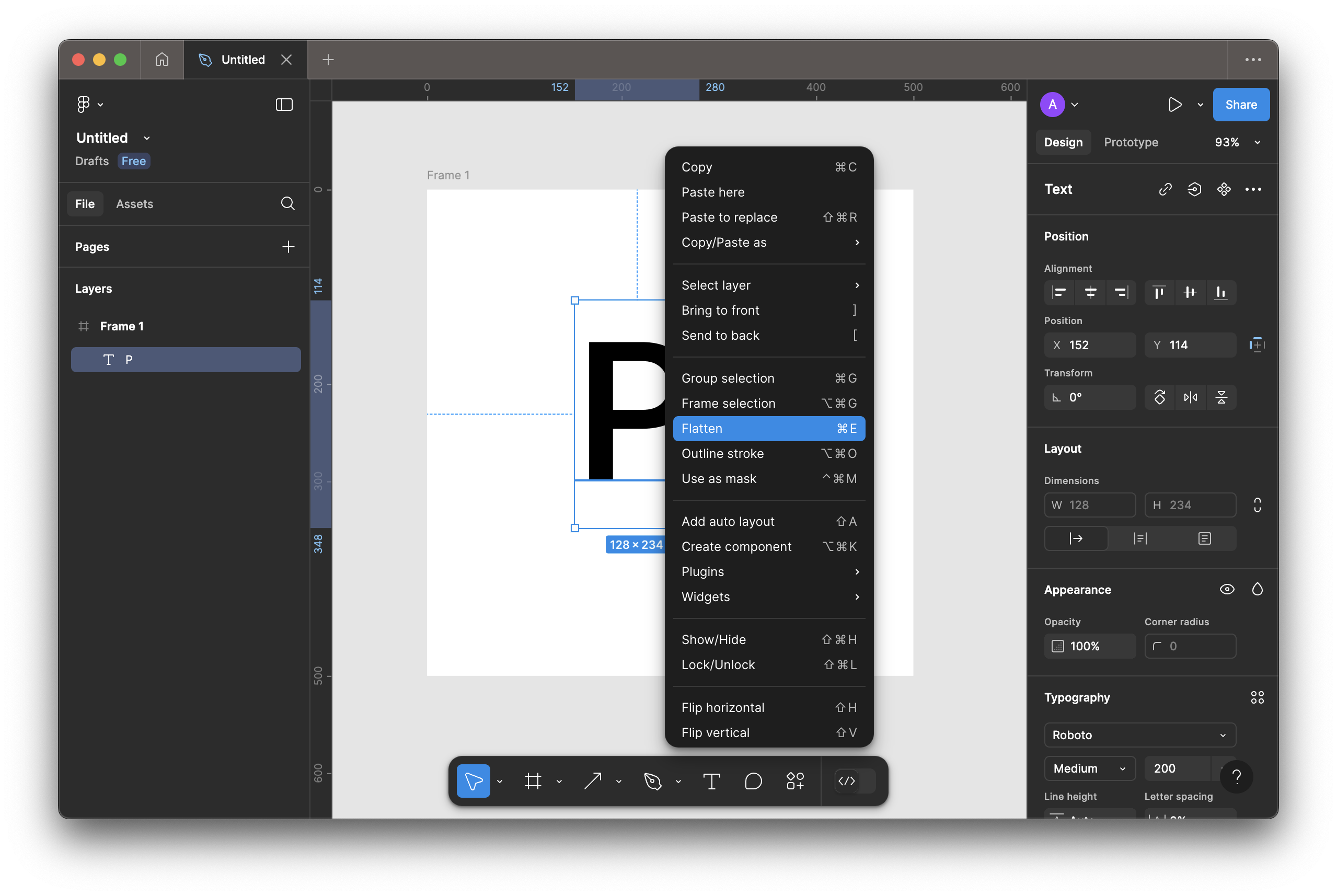Align vertical centers icon
This screenshot has height=896, width=1337.
pyautogui.click(x=1190, y=293)
